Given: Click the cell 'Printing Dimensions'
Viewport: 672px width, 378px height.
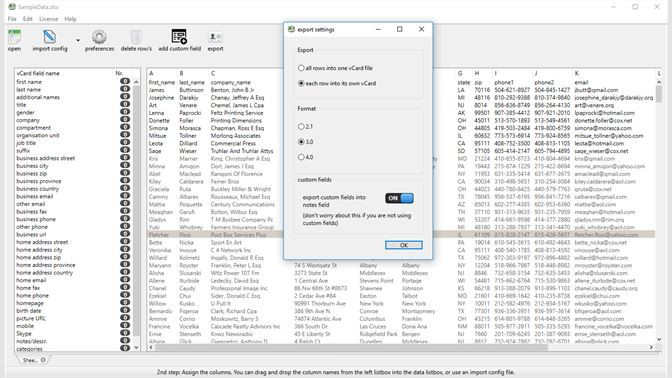Looking at the screenshot, I should (x=236, y=120).
